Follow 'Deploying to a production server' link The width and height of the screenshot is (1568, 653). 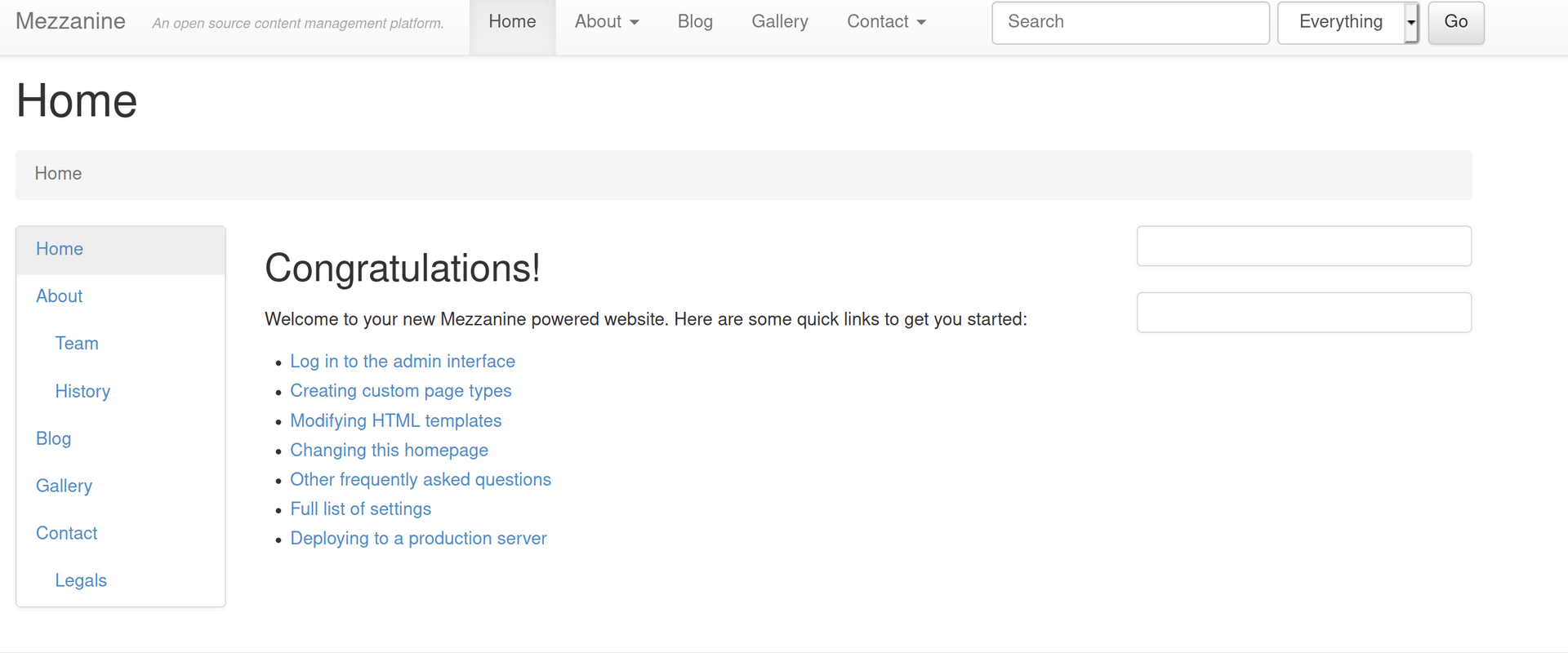[x=419, y=538]
